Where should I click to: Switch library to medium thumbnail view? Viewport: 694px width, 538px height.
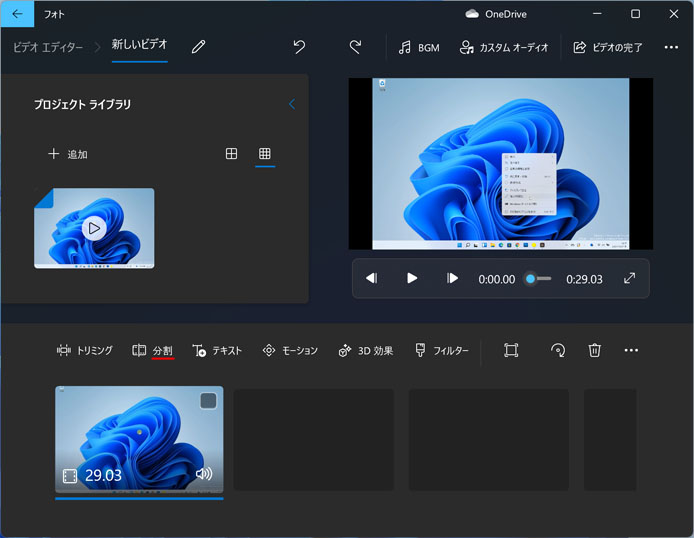(231, 154)
